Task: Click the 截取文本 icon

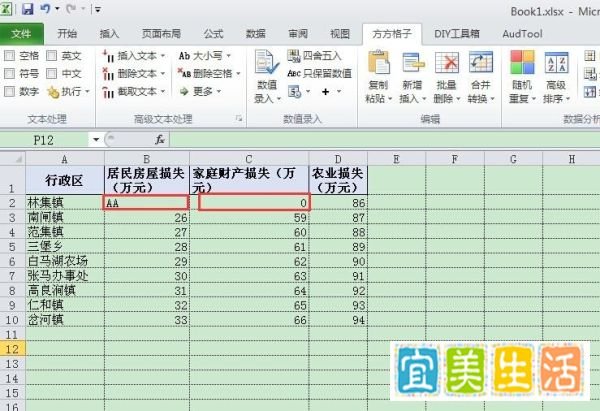Action: click(108, 92)
